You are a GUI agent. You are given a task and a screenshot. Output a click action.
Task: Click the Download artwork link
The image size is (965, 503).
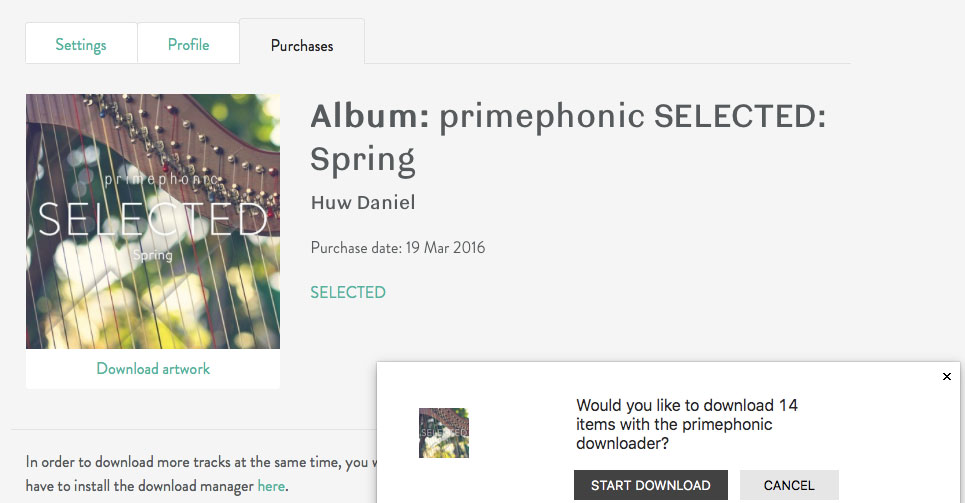[x=153, y=369]
